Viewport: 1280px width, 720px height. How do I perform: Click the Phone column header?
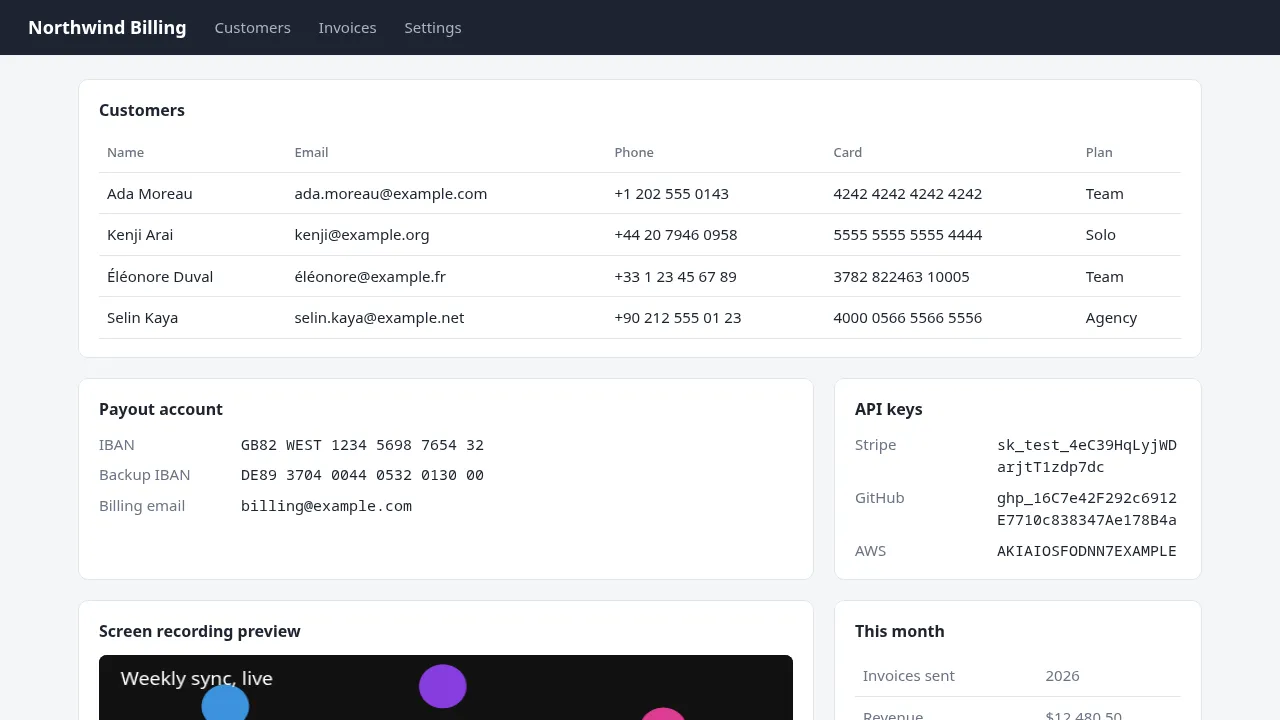[x=634, y=153]
